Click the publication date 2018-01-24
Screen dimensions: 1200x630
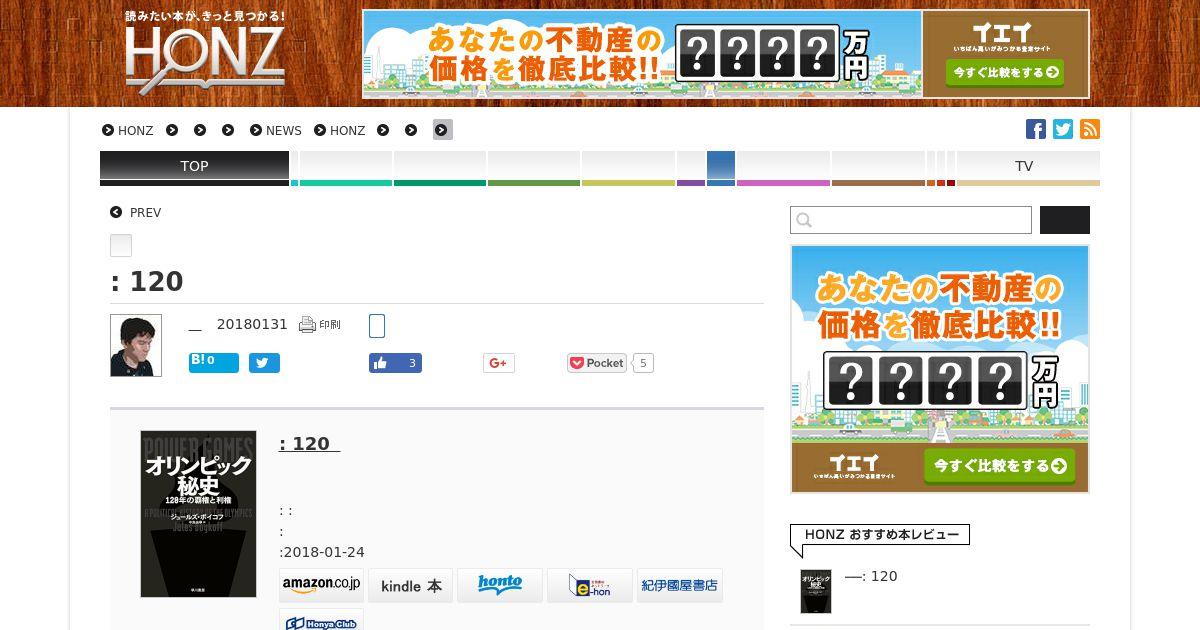[325, 552]
